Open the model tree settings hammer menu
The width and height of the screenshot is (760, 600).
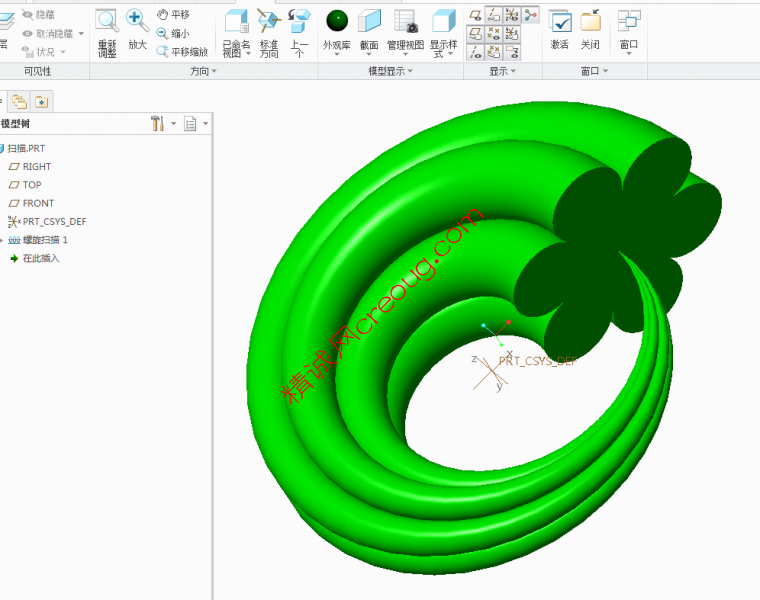[x=158, y=123]
